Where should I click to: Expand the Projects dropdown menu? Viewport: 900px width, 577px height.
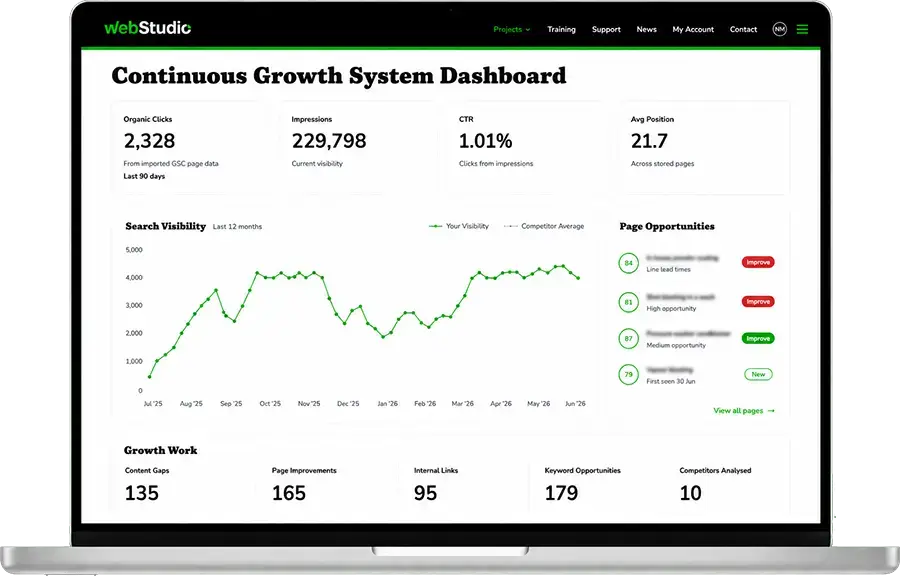pos(511,29)
